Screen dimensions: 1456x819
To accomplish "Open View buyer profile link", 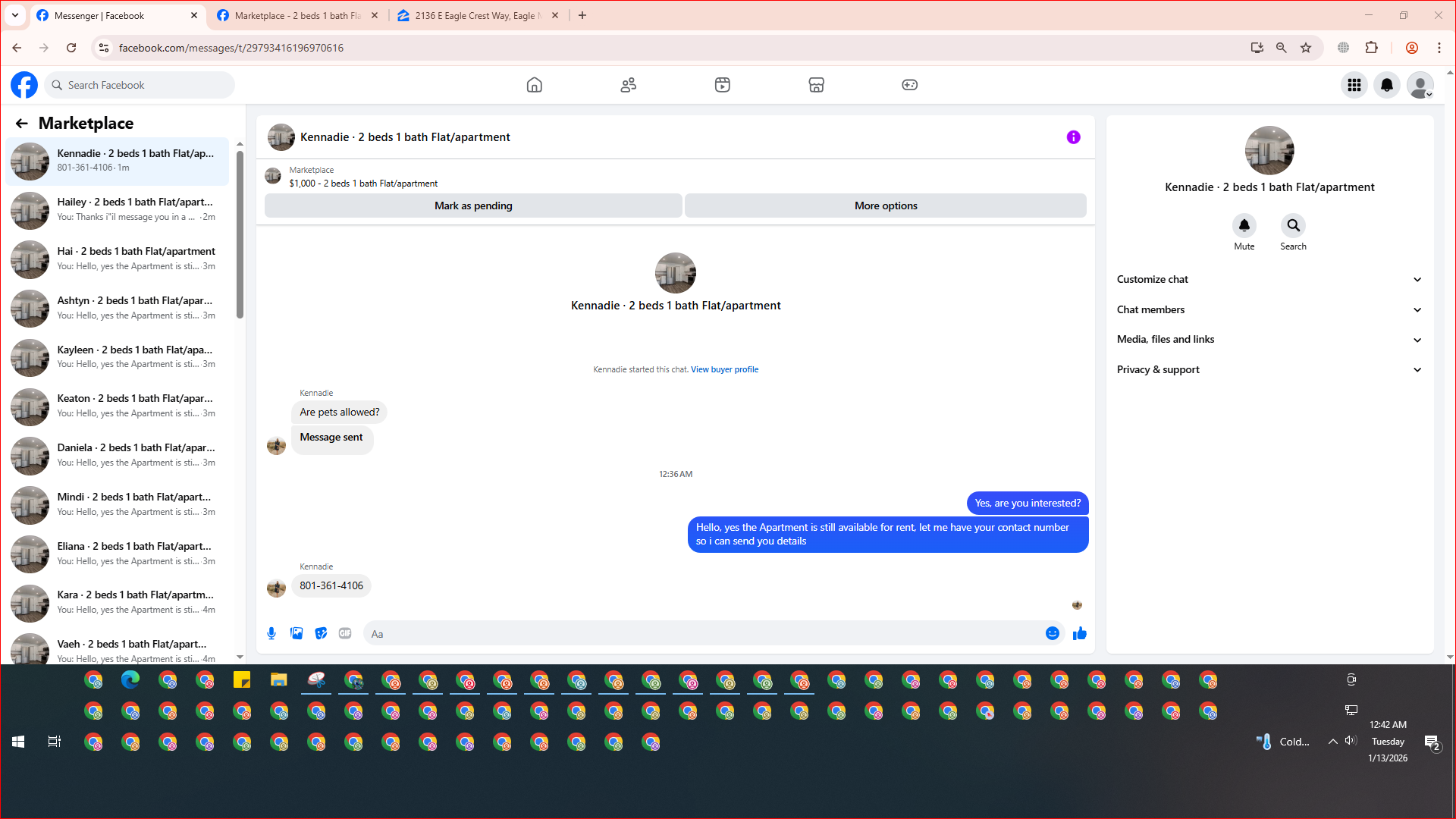I will click(x=724, y=369).
